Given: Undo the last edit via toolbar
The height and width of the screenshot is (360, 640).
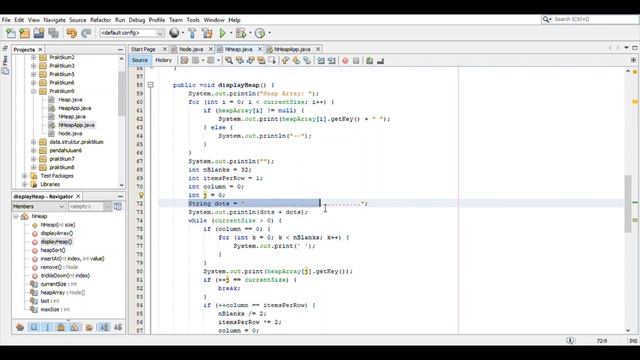Looking at the screenshot, I should (x=72, y=33).
